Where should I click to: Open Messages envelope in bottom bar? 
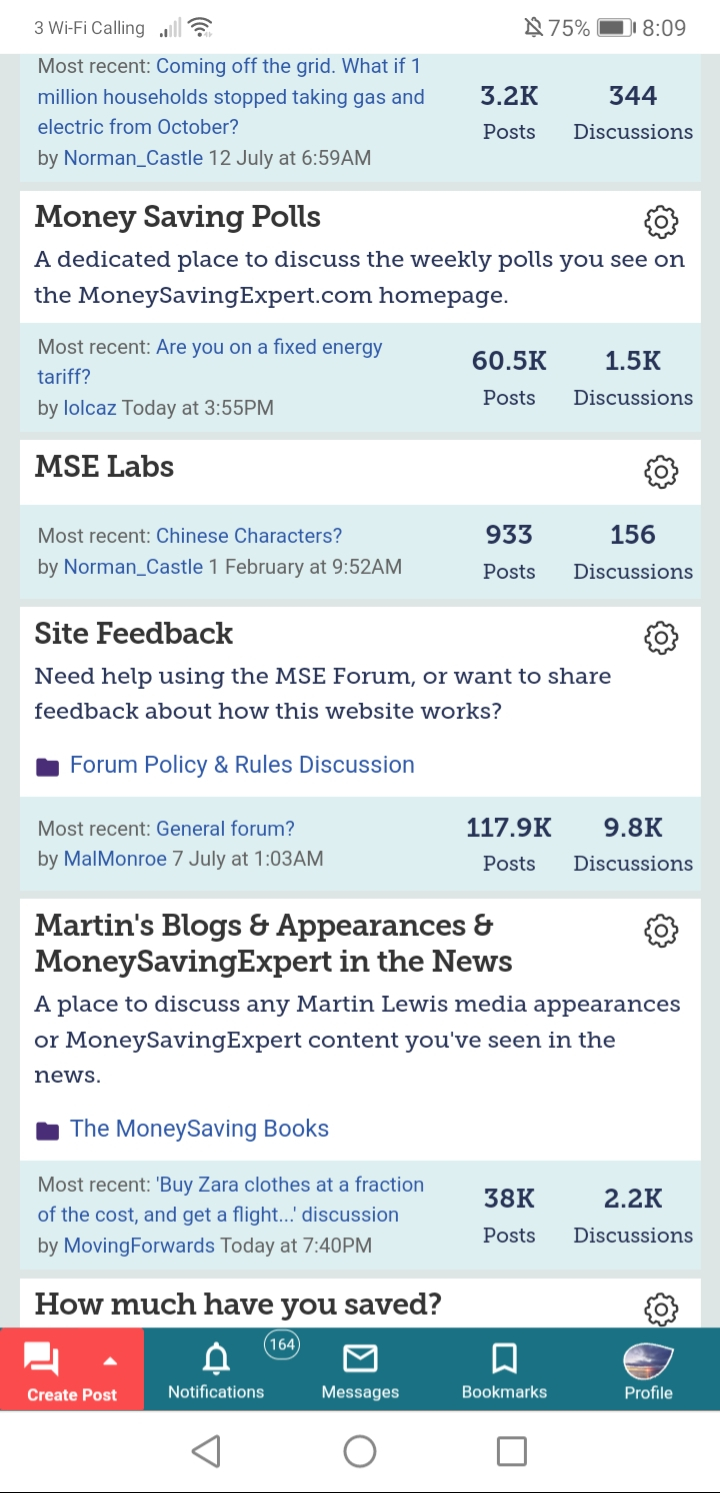(360, 1370)
